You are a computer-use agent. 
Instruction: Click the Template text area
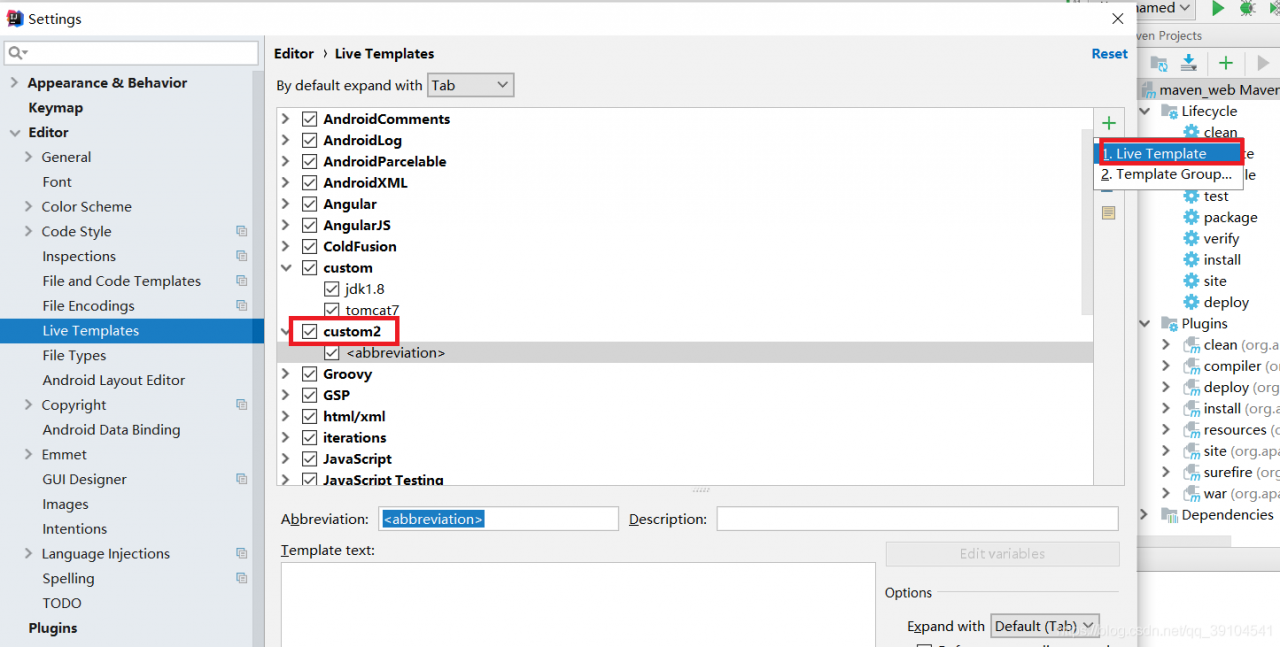click(x=578, y=604)
